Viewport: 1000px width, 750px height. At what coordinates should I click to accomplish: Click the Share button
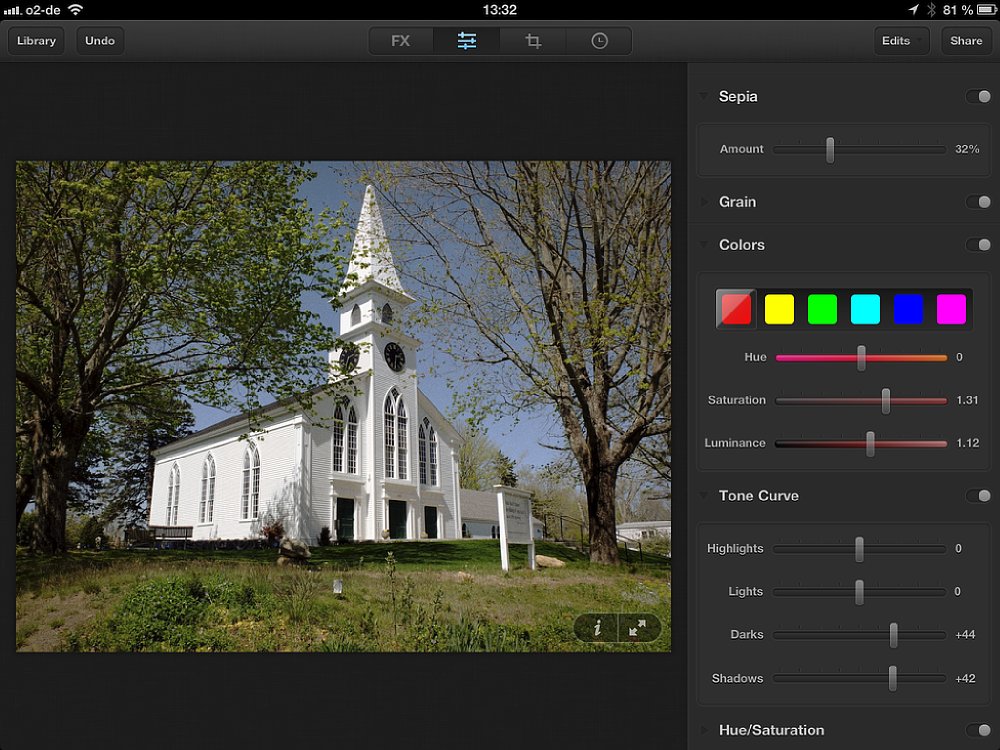[966, 41]
